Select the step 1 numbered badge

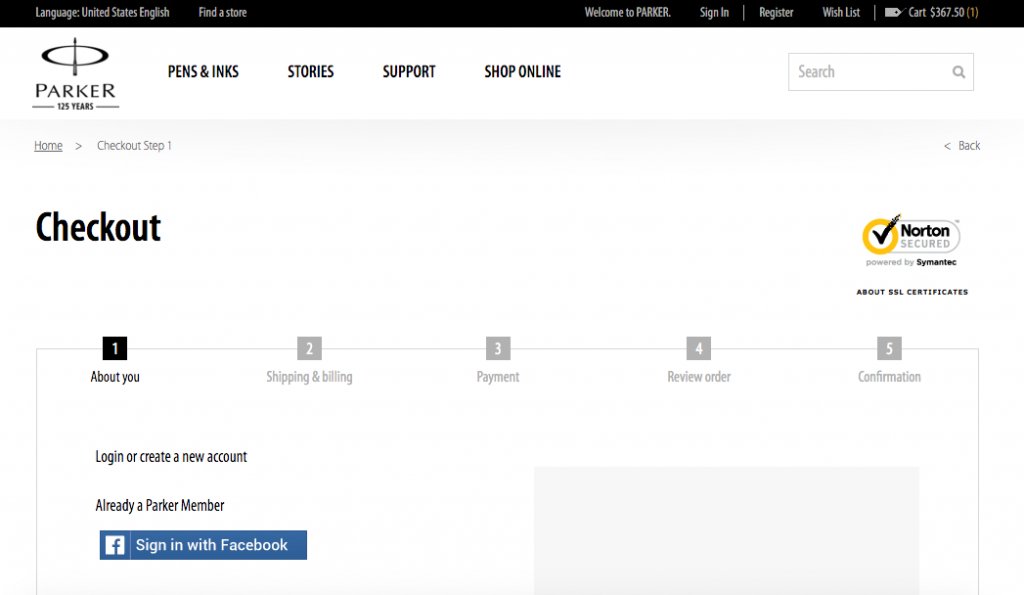coord(115,348)
